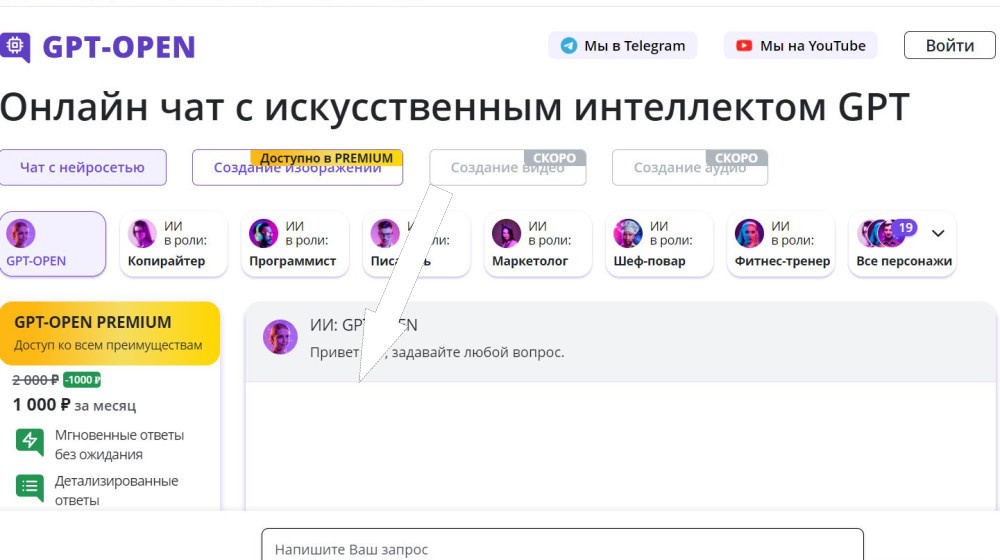Click the GPT-OPEN PREMIUM banner
This screenshot has width=1000, height=560.
[x=110, y=333]
